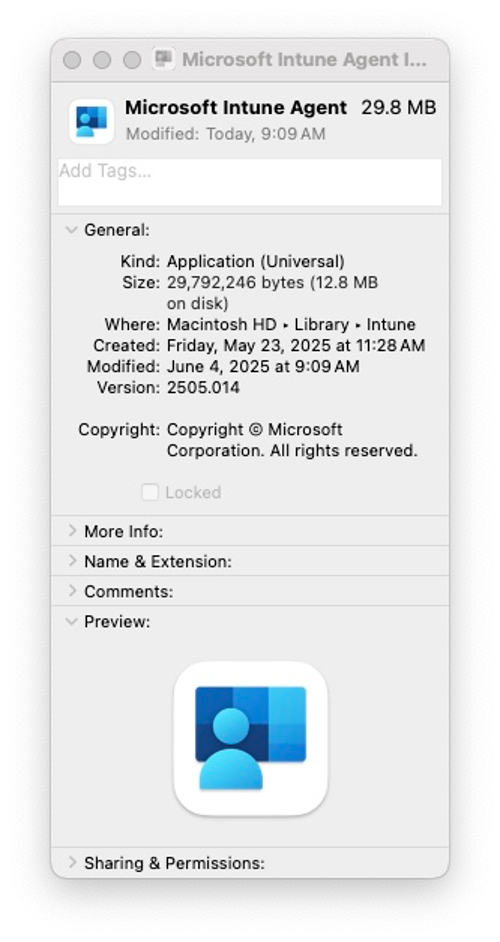This screenshot has width=500, height=942.
Task: Expand the More Info section
Action: pyautogui.click(x=72, y=530)
